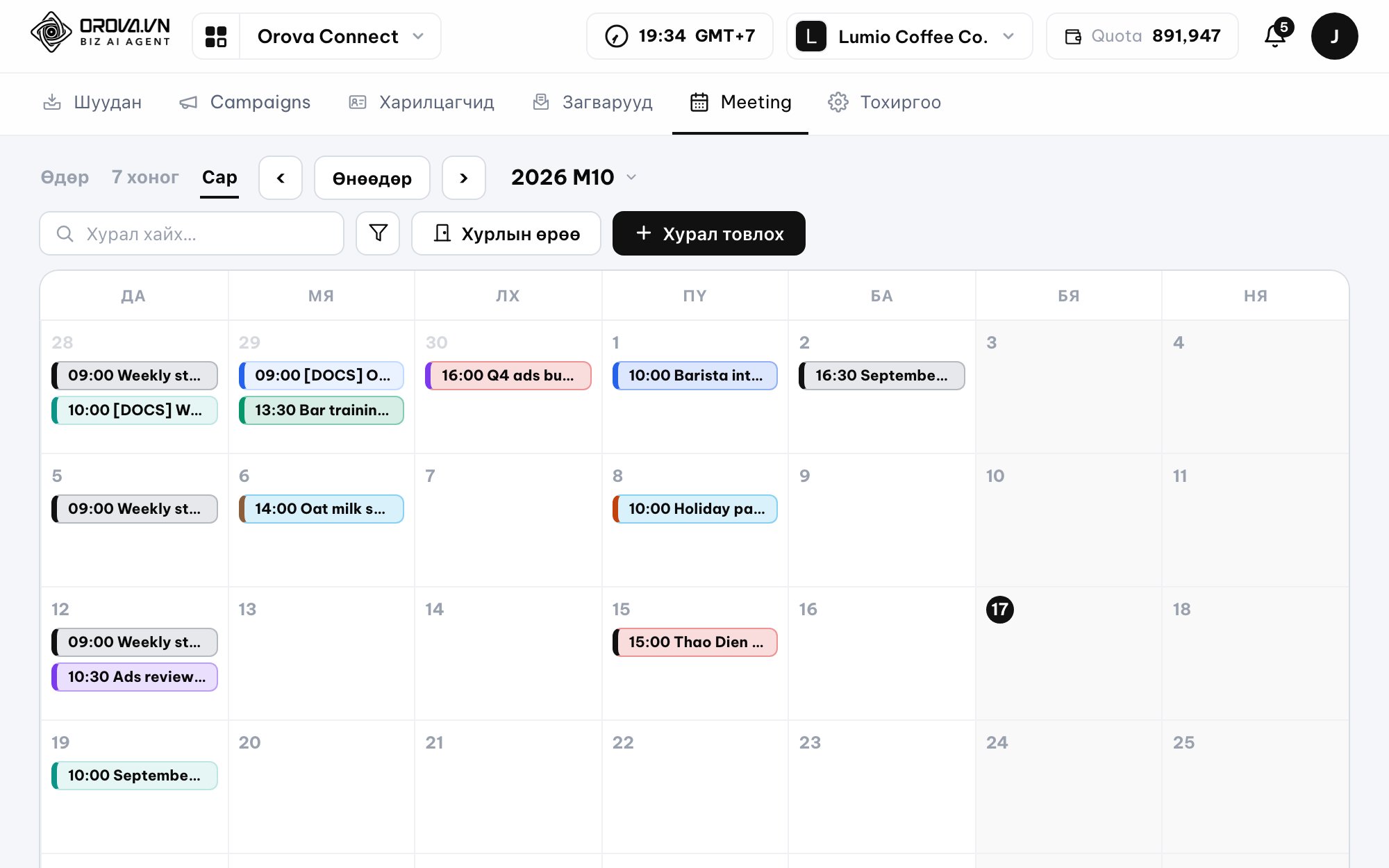Click the Хурлын өрөө button
Viewport: 1389px width, 868px height.
[506, 233]
